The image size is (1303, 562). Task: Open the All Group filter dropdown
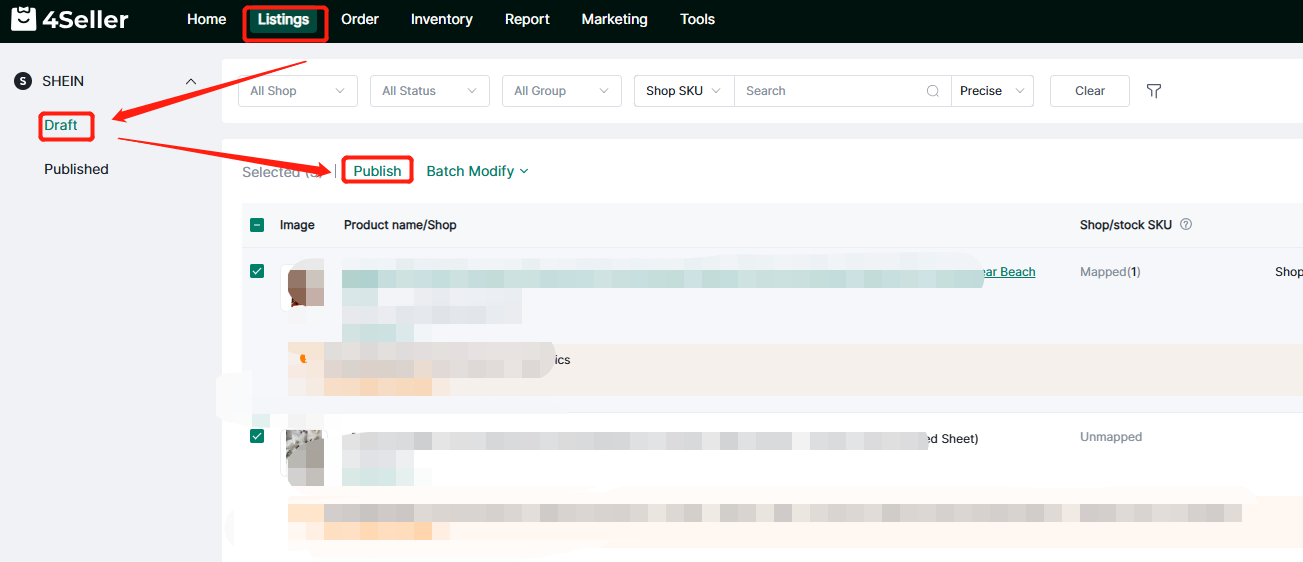pyautogui.click(x=561, y=91)
